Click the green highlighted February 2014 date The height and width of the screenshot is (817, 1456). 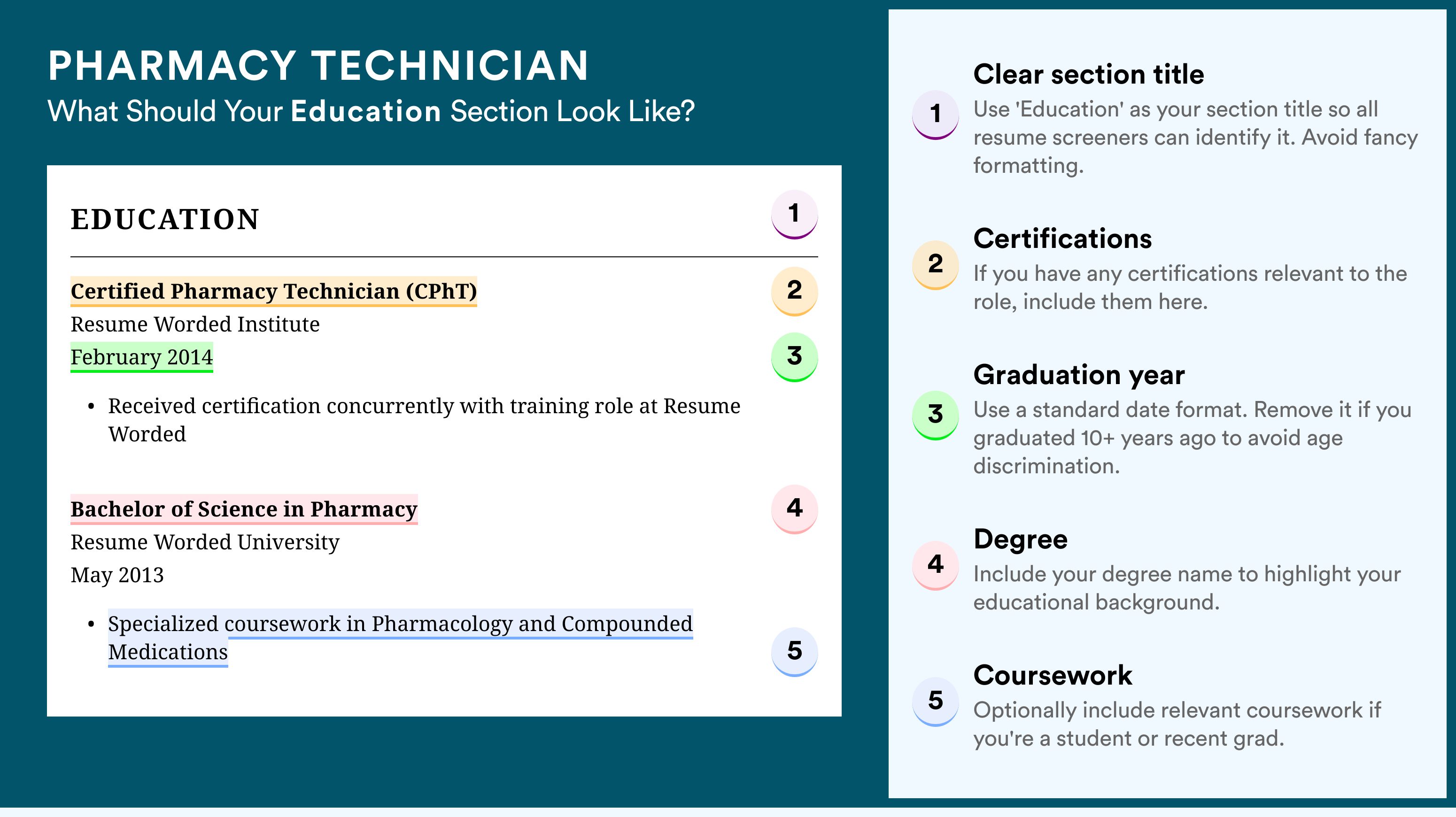pyautogui.click(x=142, y=357)
